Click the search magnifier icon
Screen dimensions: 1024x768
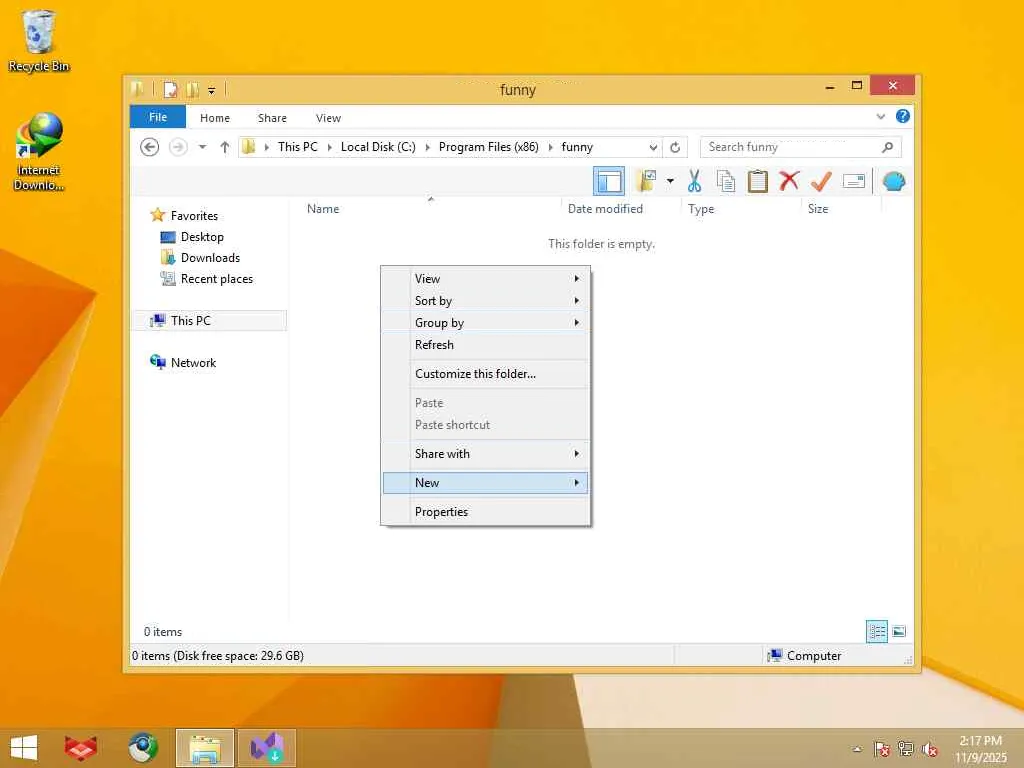(888, 147)
